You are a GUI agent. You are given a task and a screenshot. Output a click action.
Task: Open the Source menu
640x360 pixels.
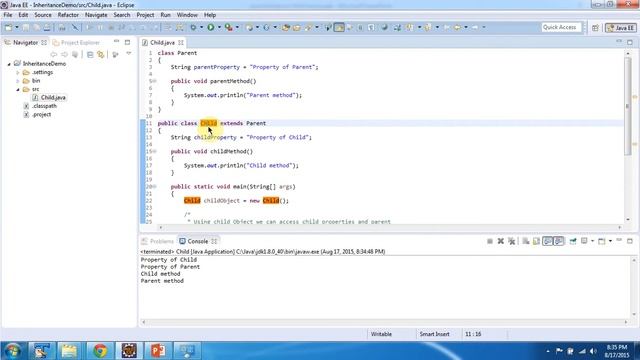click(43, 15)
